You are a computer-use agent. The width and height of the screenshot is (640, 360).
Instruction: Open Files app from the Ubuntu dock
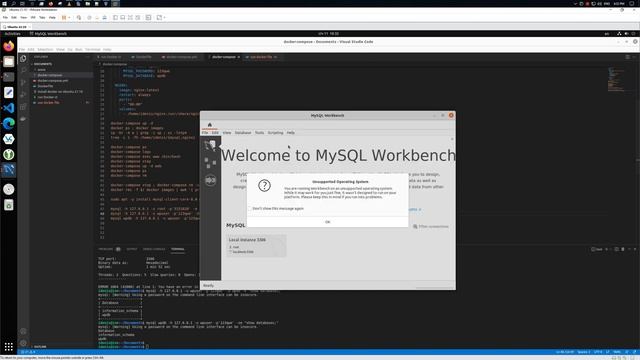click(x=9, y=62)
